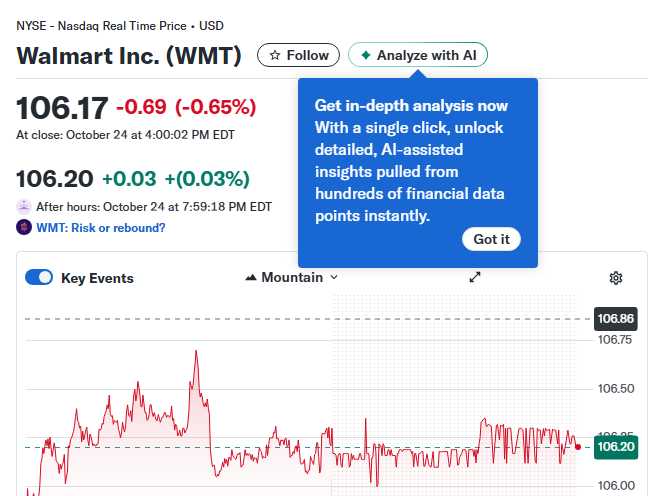This screenshot has width=664, height=496.
Task: Open the 'WMT: Risk or rebound?' link
Action: point(100,228)
